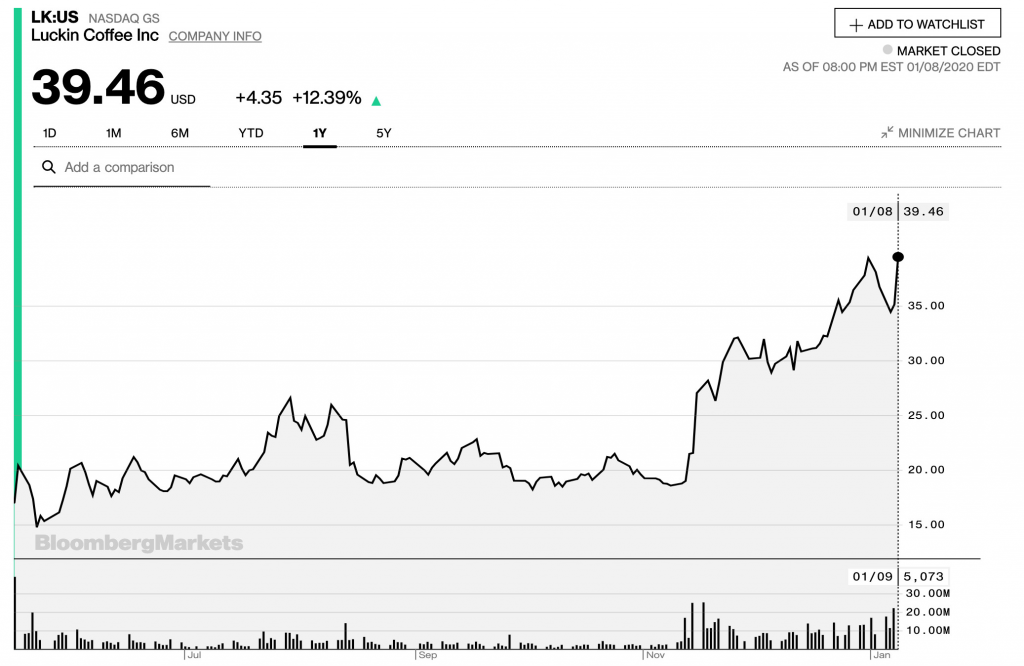Click the Sep x-axis label

(x=428, y=655)
